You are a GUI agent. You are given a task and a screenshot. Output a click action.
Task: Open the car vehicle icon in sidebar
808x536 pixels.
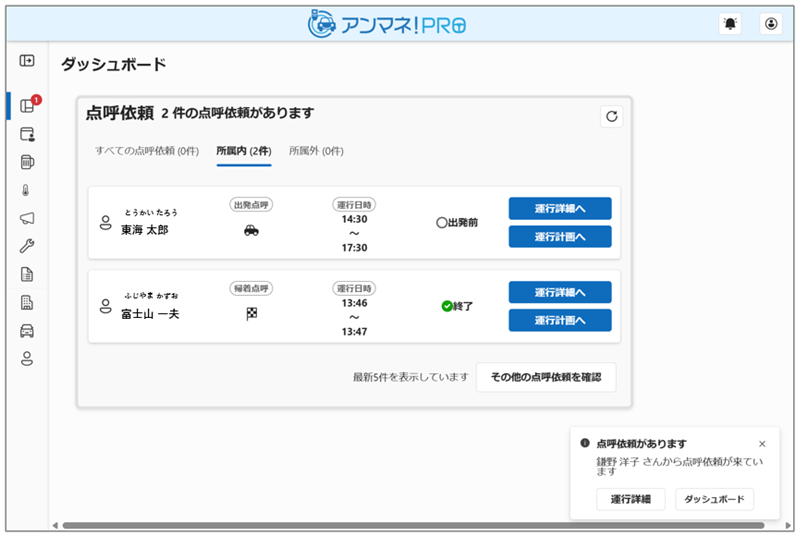pos(27,330)
